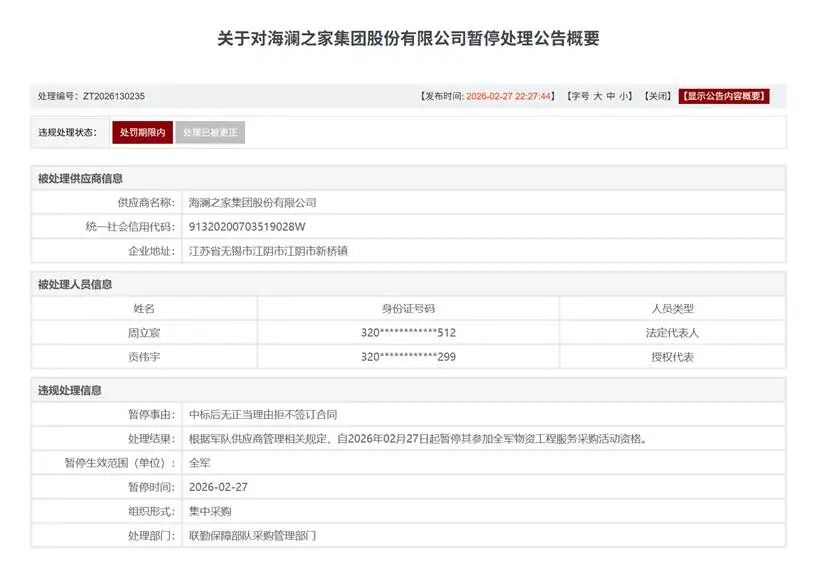Select the 处罚期限内 status tab
Viewport: 831px width, 563px height.
pos(143,132)
